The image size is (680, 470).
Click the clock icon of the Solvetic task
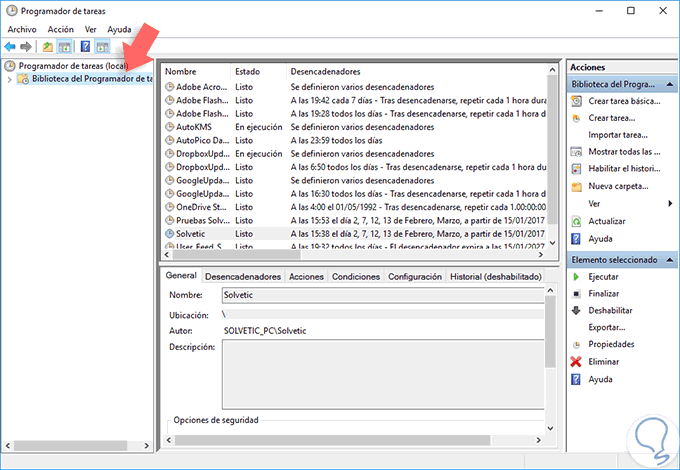[x=170, y=234]
